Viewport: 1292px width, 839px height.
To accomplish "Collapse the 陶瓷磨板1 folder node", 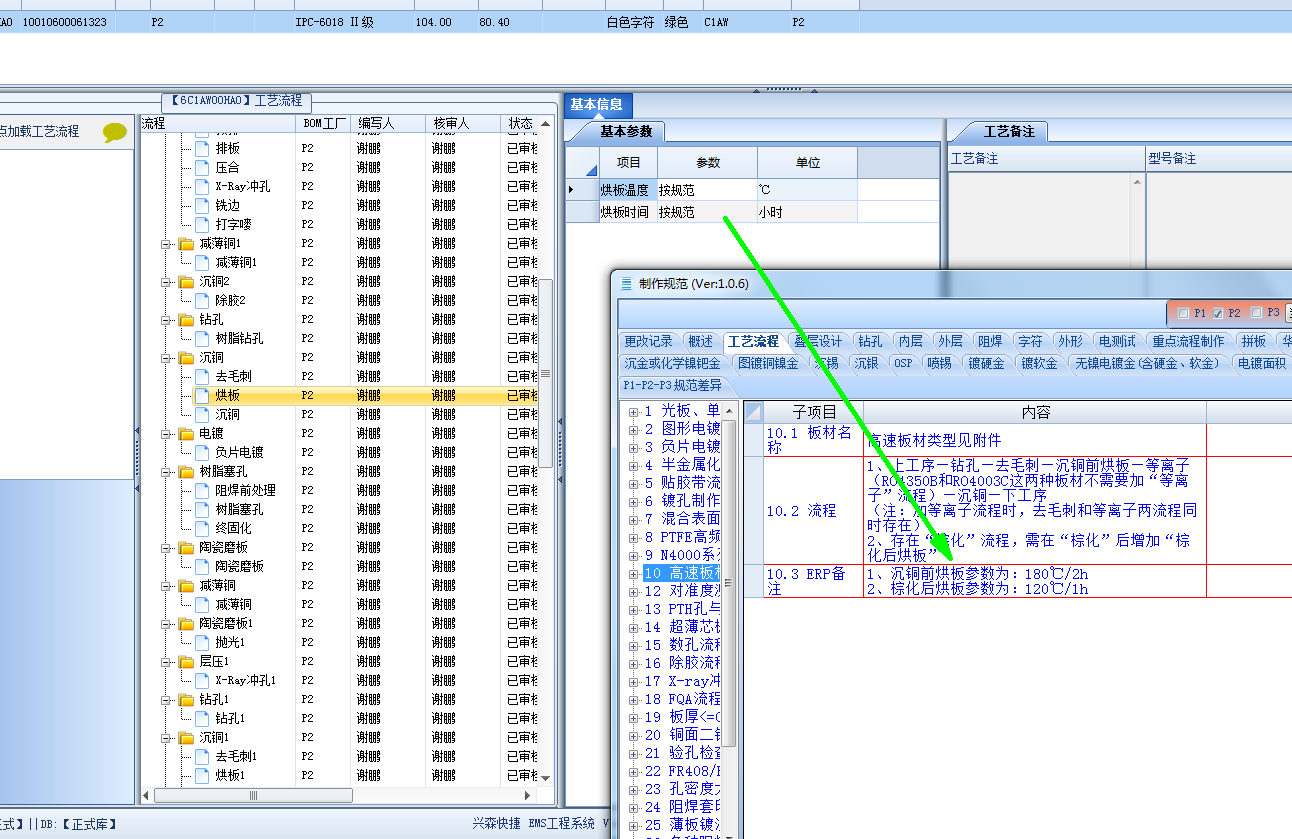I will (167, 623).
